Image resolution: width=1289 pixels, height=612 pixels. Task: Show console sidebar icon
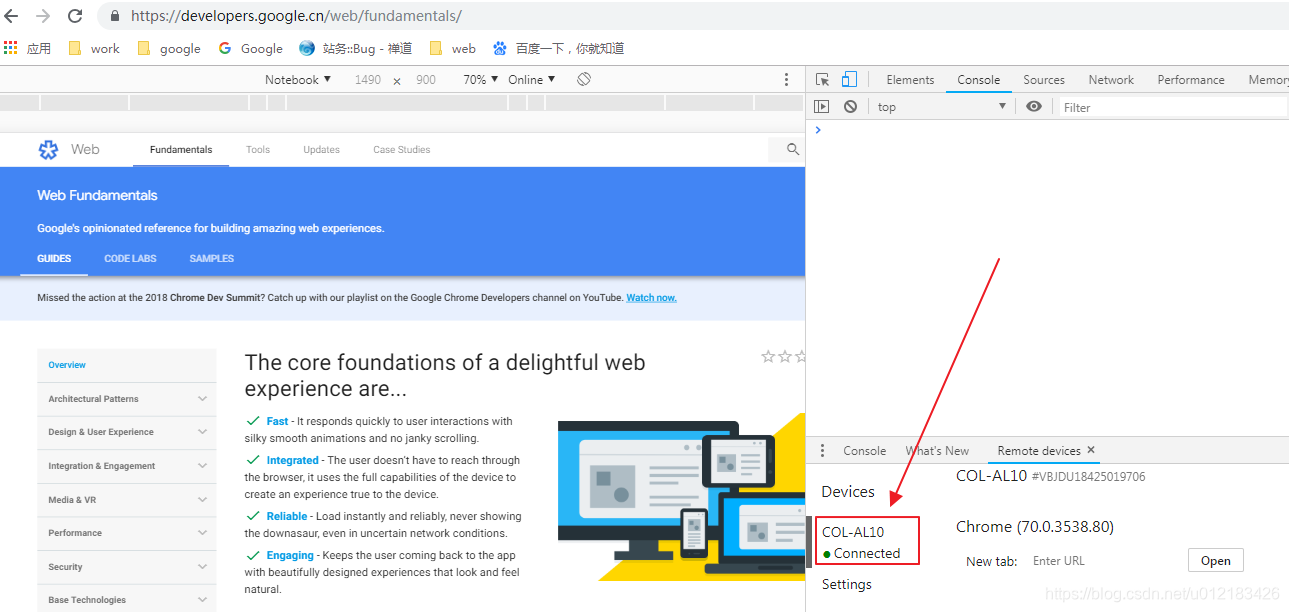tap(822, 107)
